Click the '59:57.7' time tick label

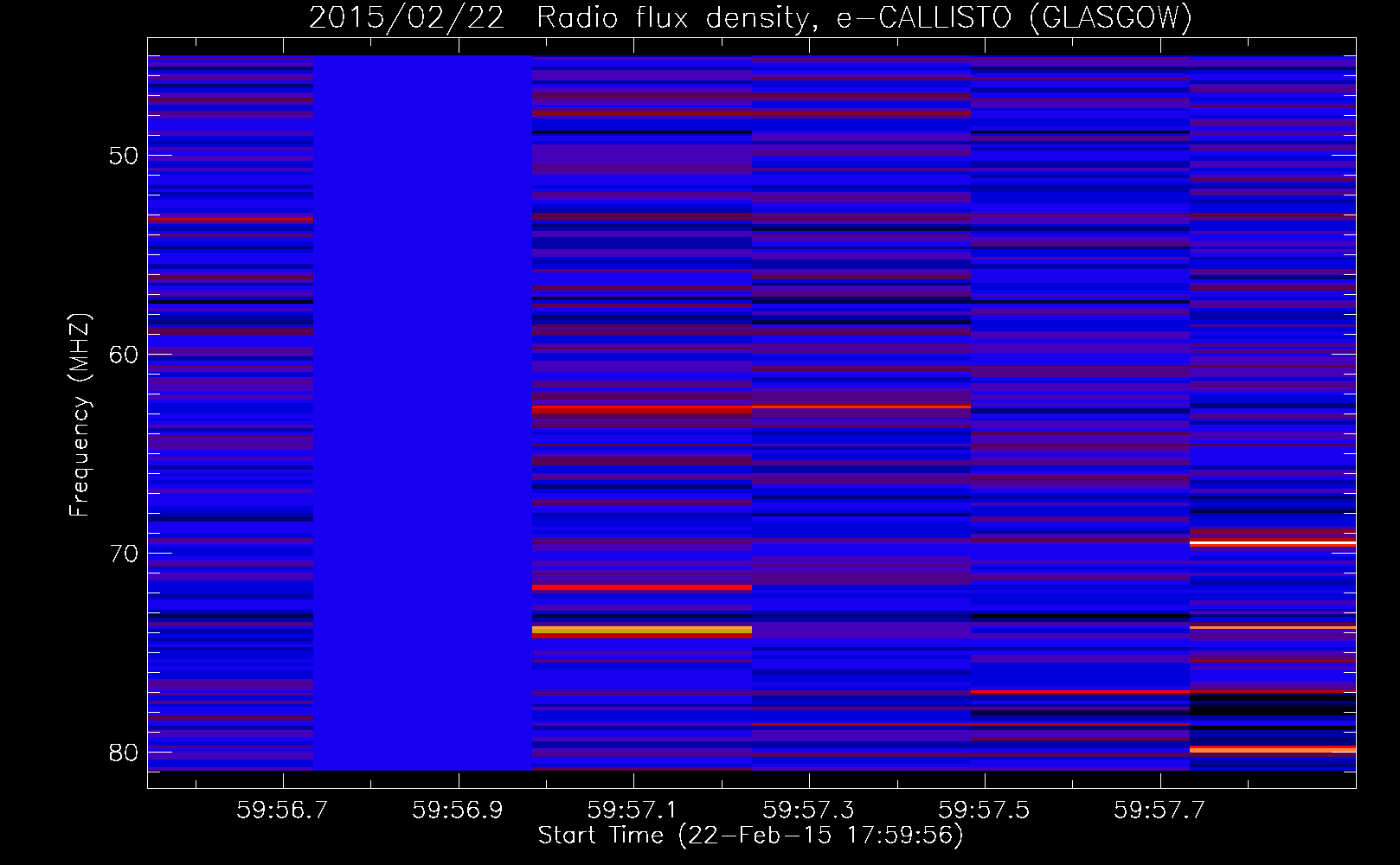click(1159, 811)
